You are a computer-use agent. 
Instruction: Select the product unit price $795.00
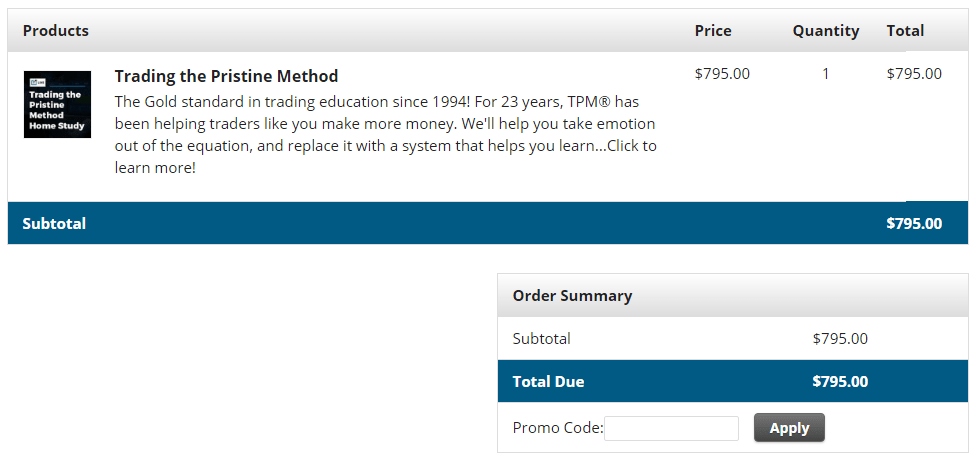pos(722,74)
